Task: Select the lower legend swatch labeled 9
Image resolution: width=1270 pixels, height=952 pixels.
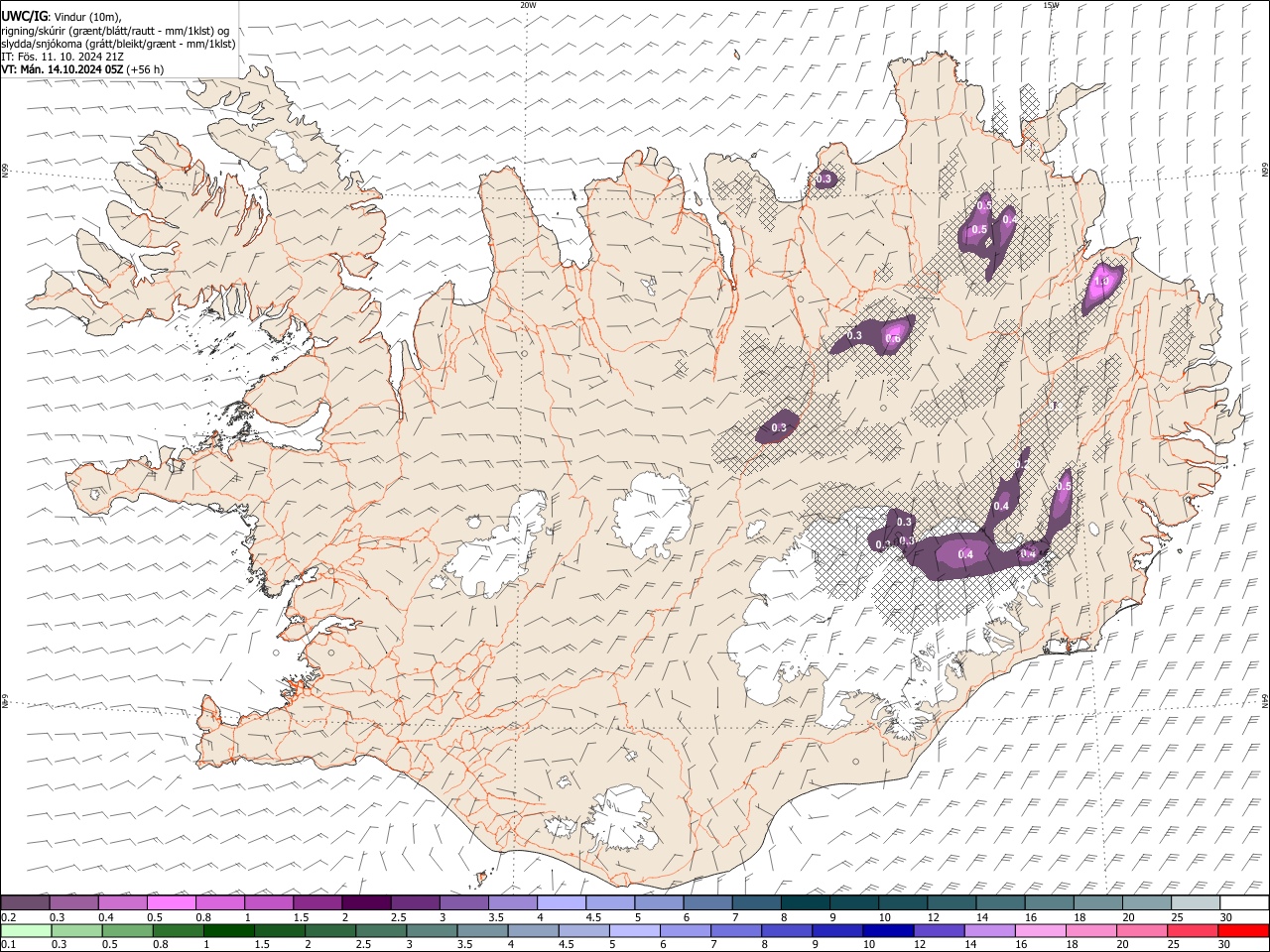Action: [835, 930]
